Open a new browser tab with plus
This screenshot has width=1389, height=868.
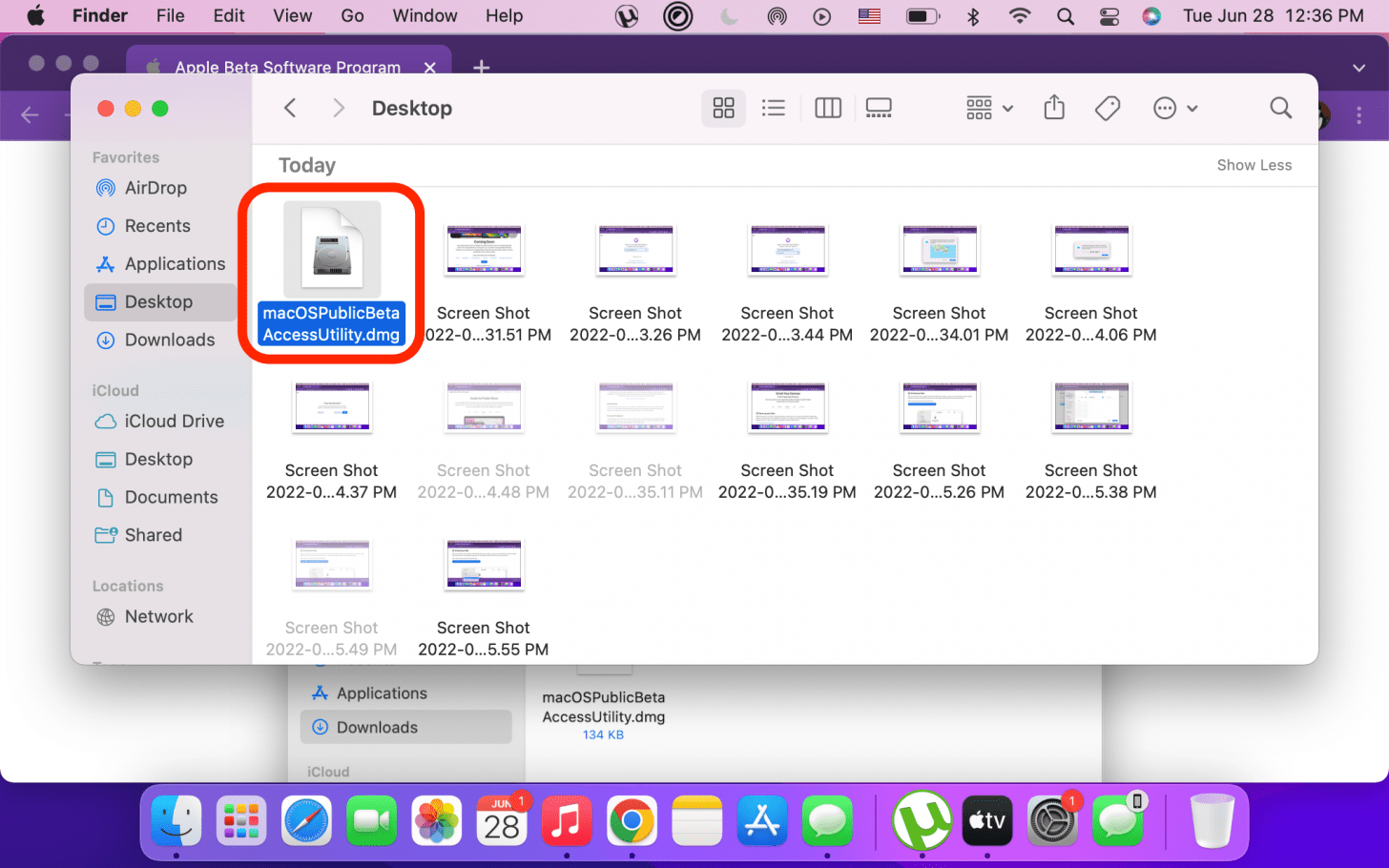click(482, 67)
